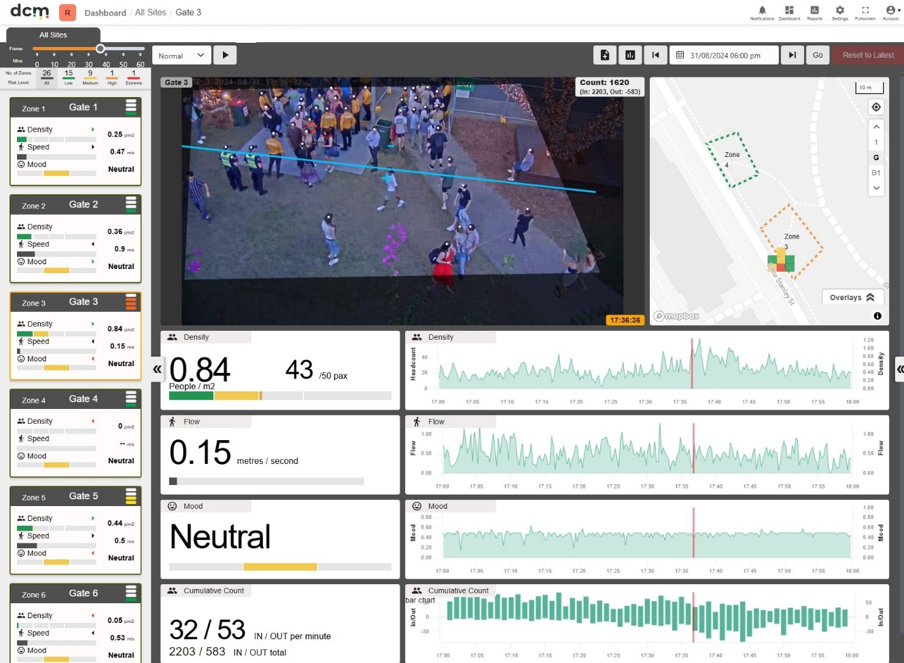Open the Normal playback speed dropdown
Viewport: 904px width, 663px height.
tap(181, 55)
